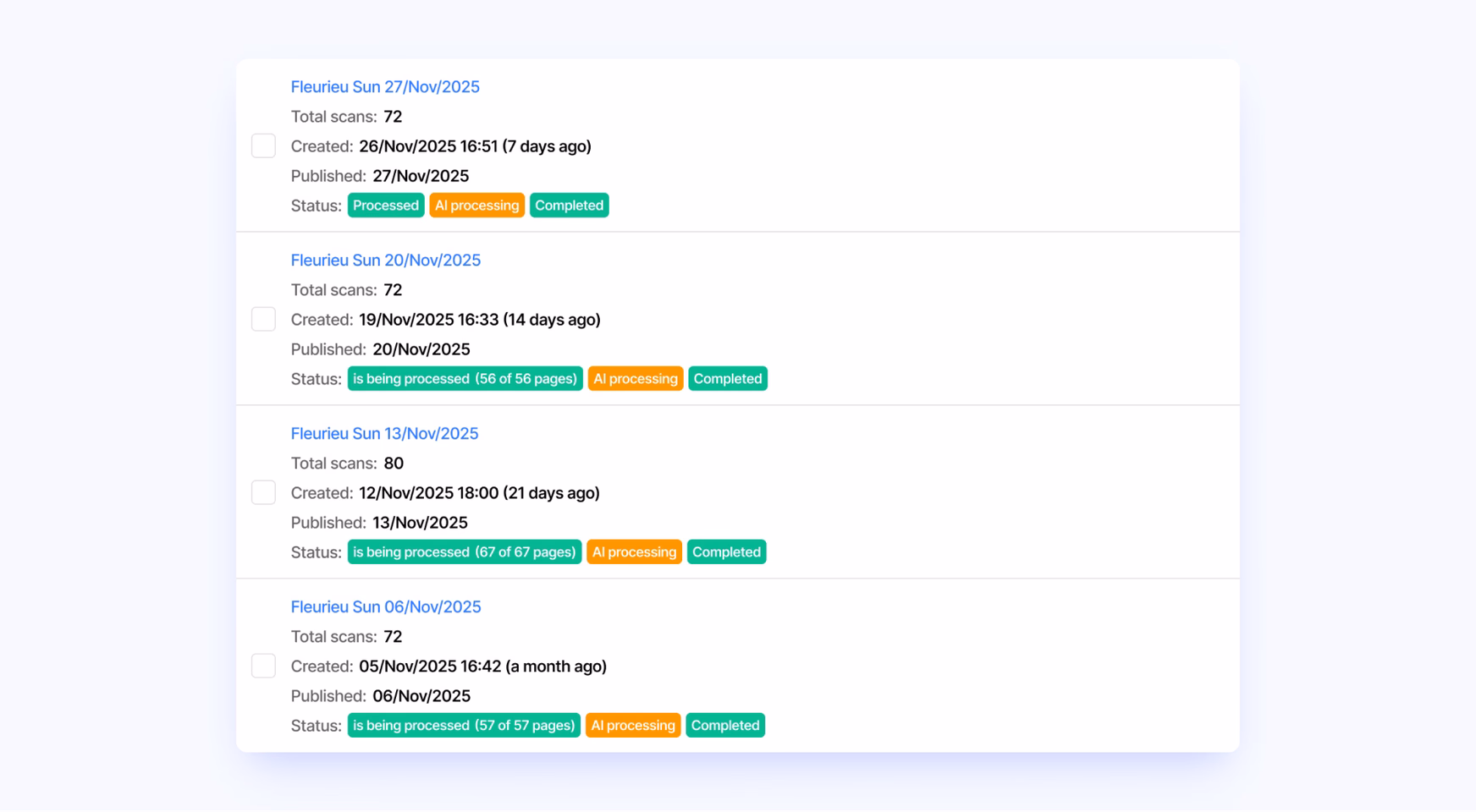Click the total scans value '80'
1476x812 pixels.
pyautogui.click(x=394, y=464)
